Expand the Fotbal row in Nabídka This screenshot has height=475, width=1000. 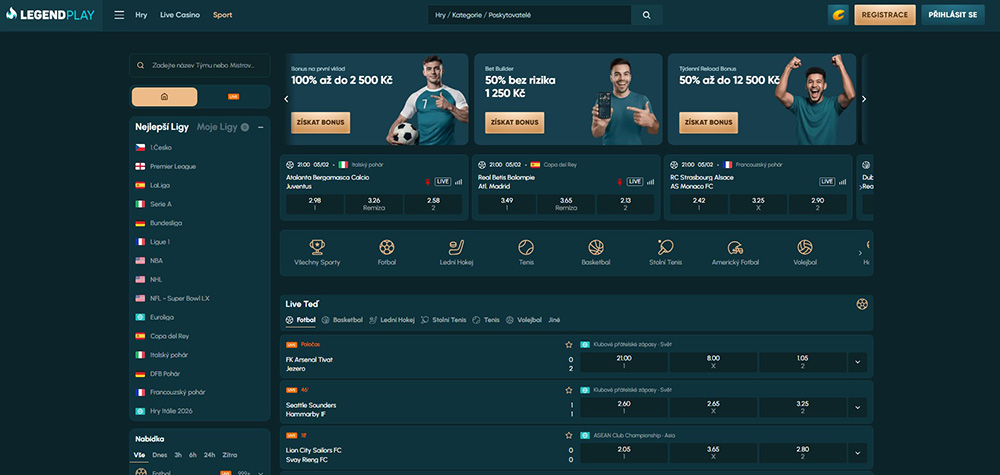[x=260, y=472]
